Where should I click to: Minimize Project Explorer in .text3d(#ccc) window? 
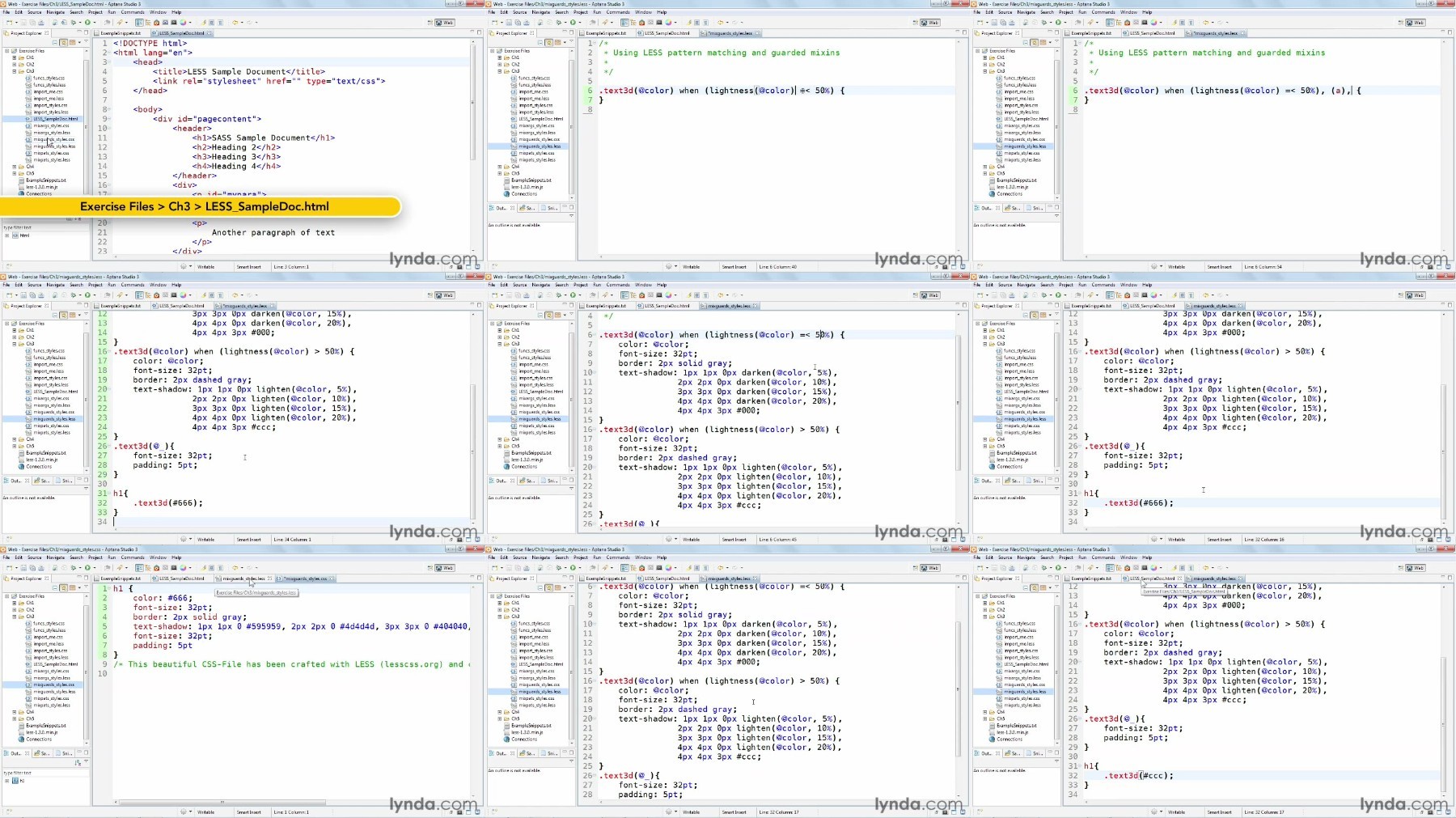1050,579
